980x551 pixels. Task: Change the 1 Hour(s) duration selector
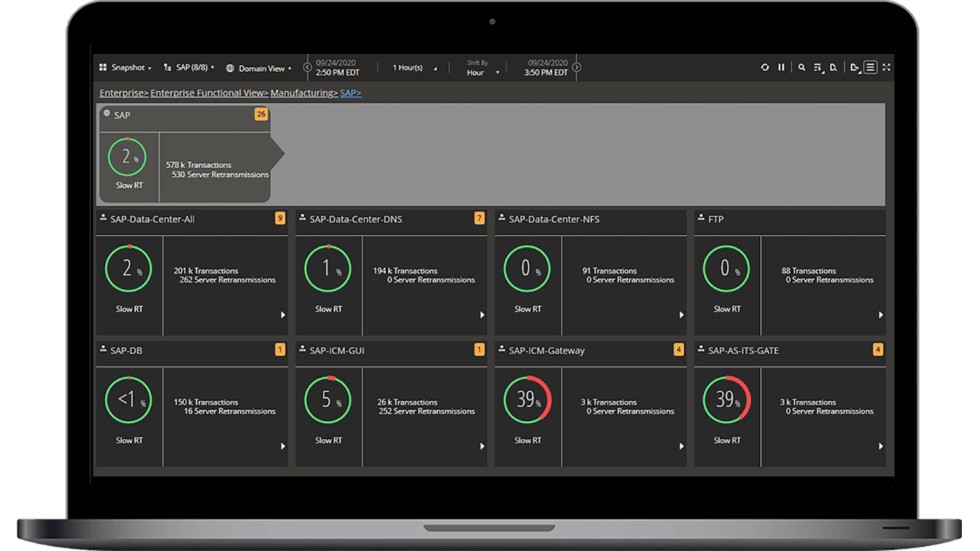click(x=415, y=68)
